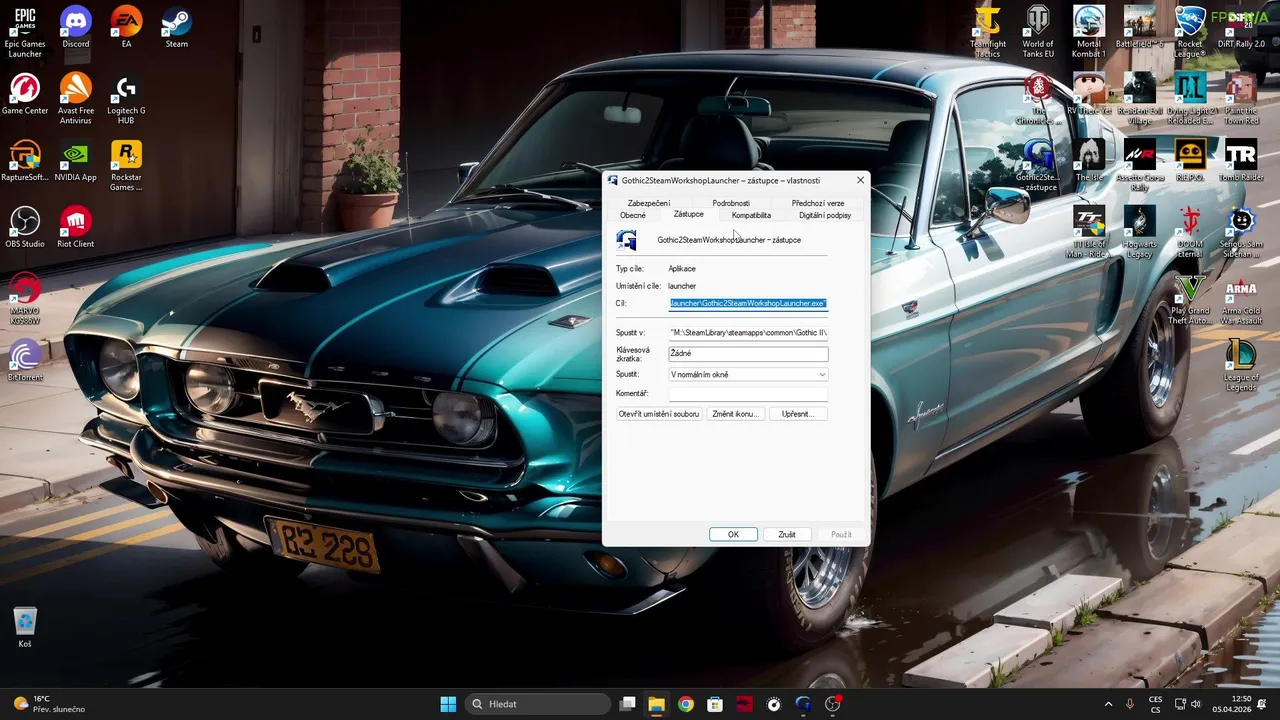Select Teamfight Tactics desktop icon
Screen dimensions: 1280x720
tap(988, 32)
